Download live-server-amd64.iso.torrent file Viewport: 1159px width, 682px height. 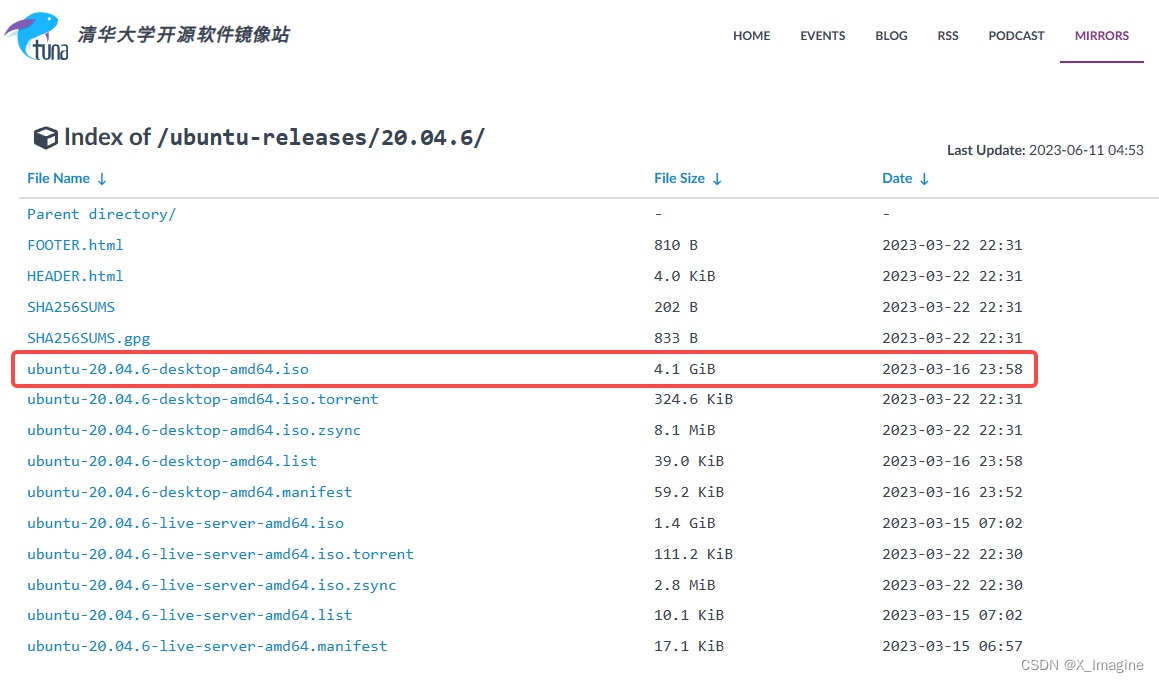pos(220,554)
